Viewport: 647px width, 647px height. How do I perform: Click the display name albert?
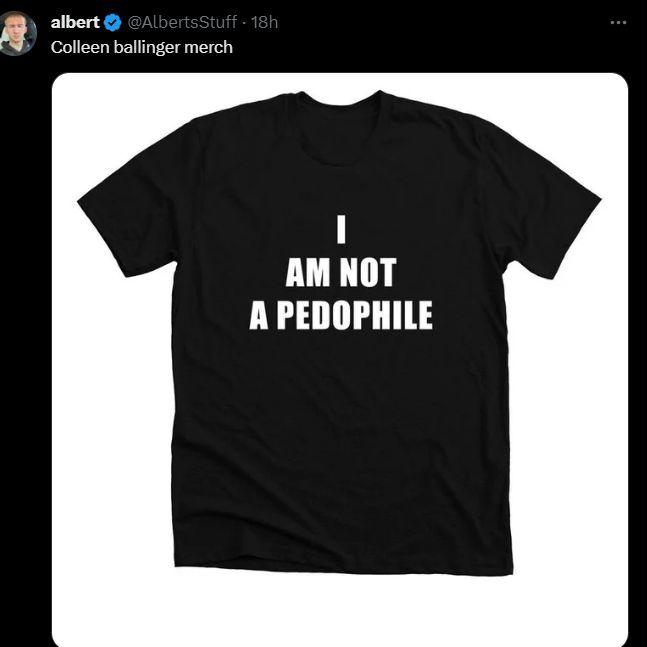(x=75, y=23)
